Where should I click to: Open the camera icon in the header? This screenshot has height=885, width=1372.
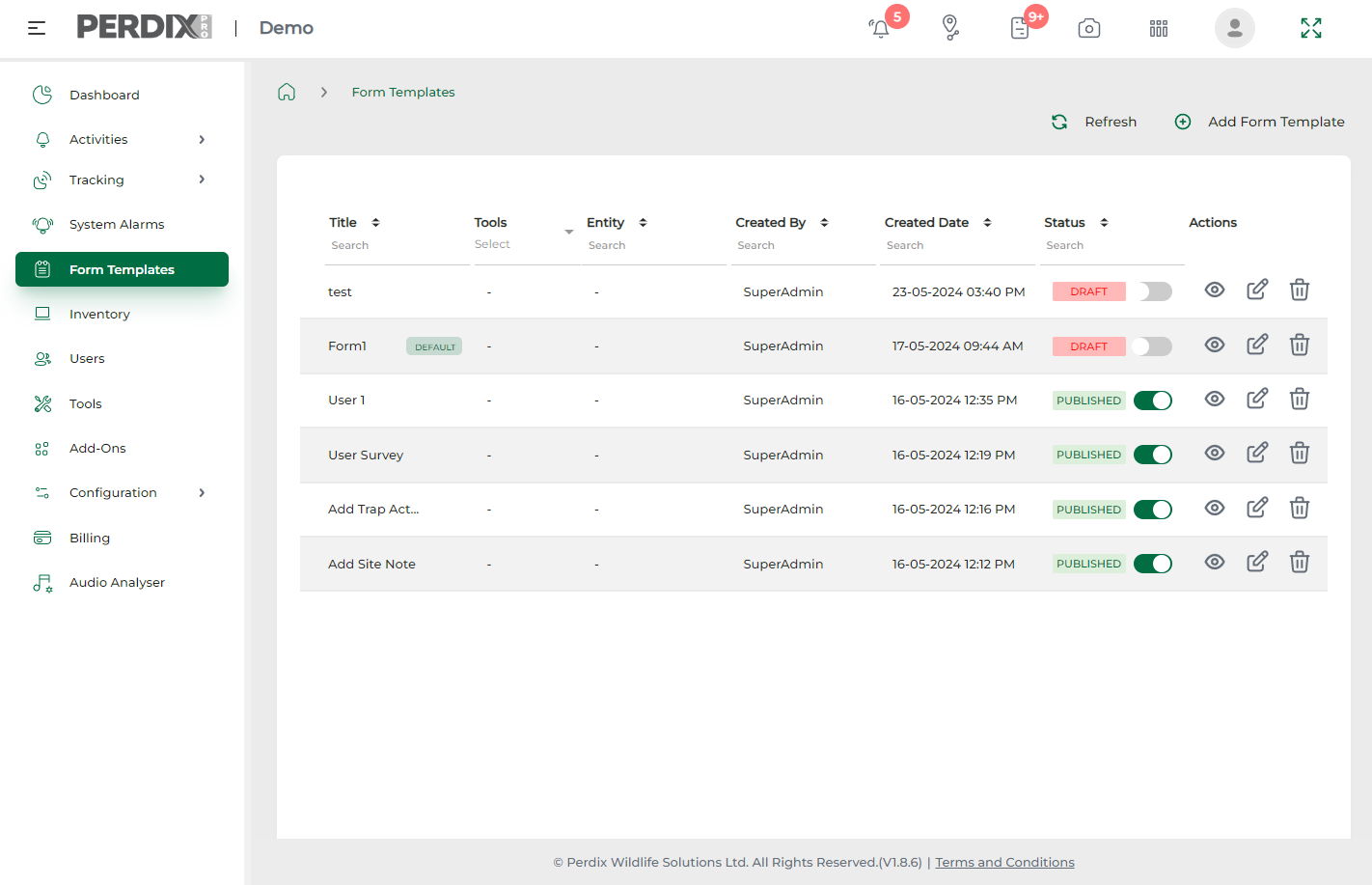1088,28
